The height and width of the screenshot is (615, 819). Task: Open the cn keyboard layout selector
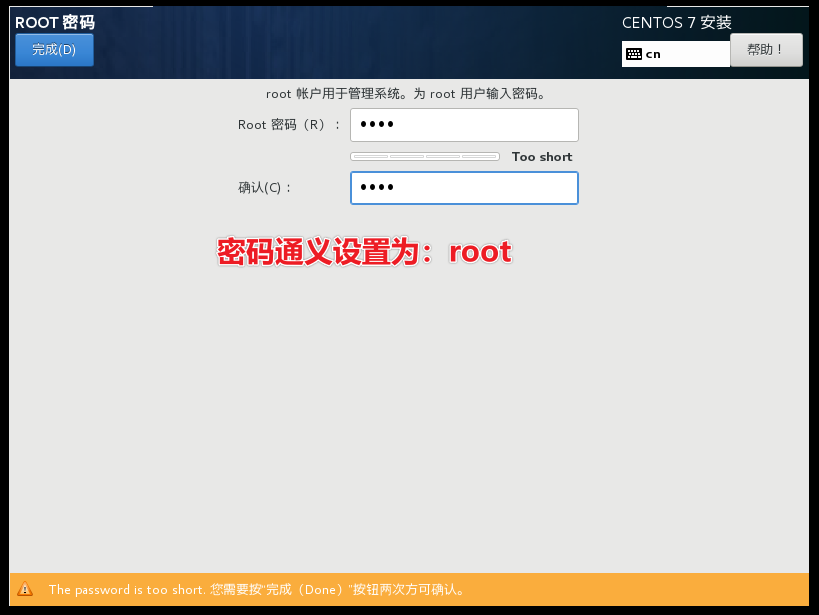pos(675,54)
